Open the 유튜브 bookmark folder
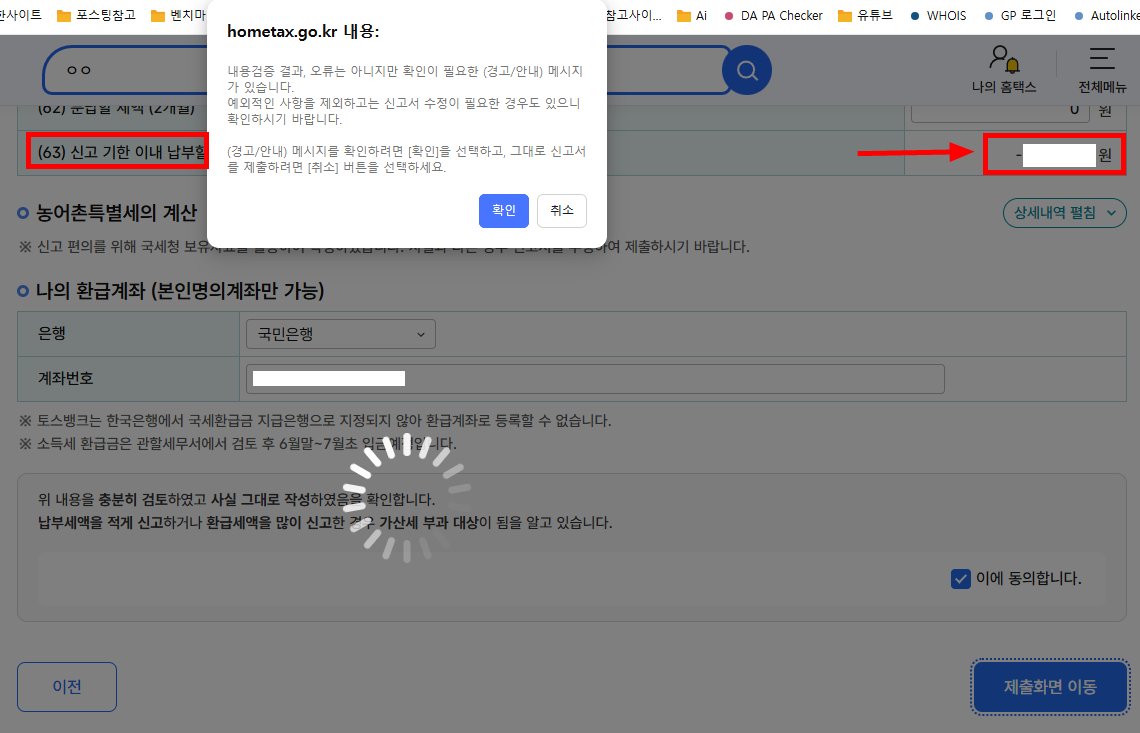Image resolution: width=1140 pixels, height=733 pixels. click(x=865, y=15)
